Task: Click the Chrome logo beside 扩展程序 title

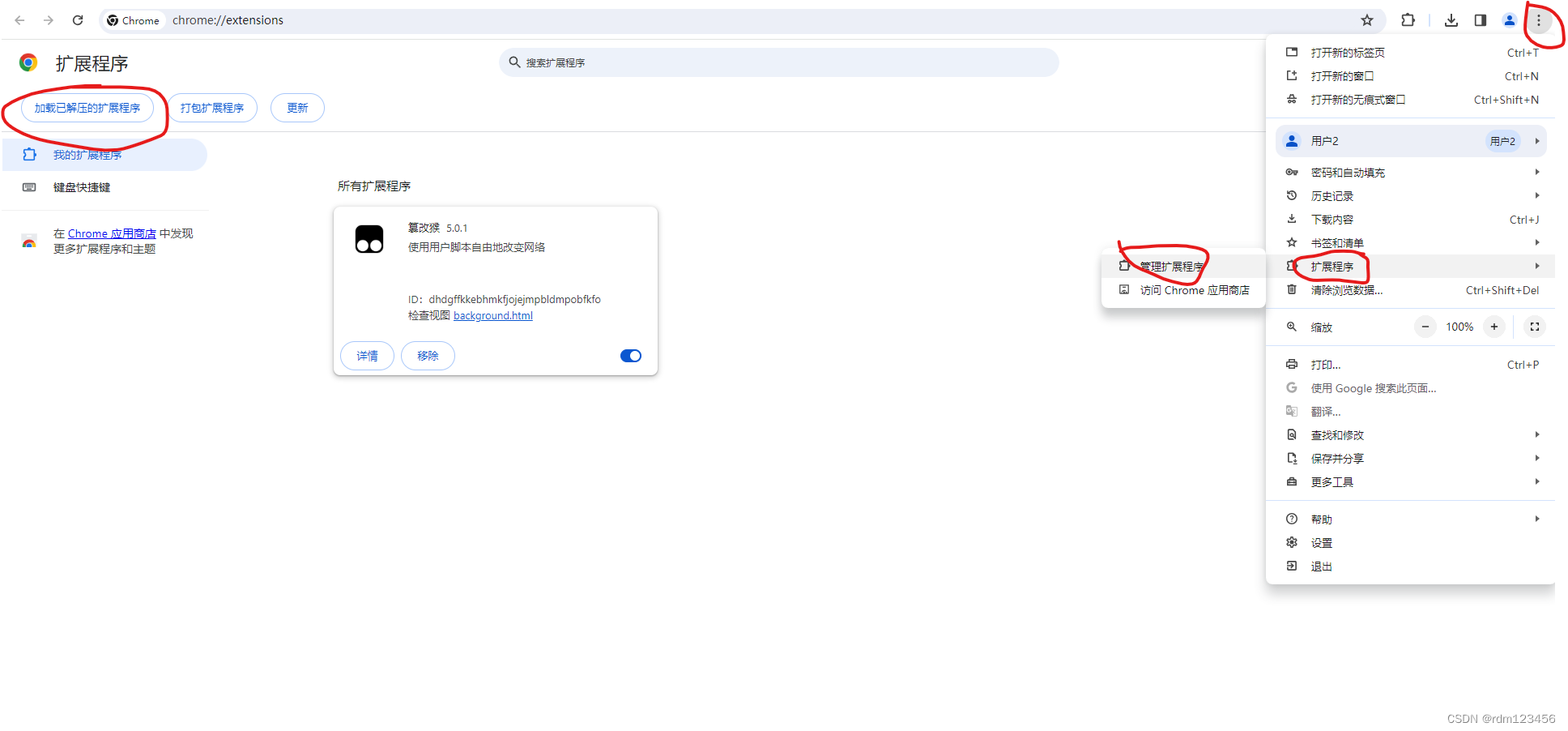Action: click(x=28, y=62)
